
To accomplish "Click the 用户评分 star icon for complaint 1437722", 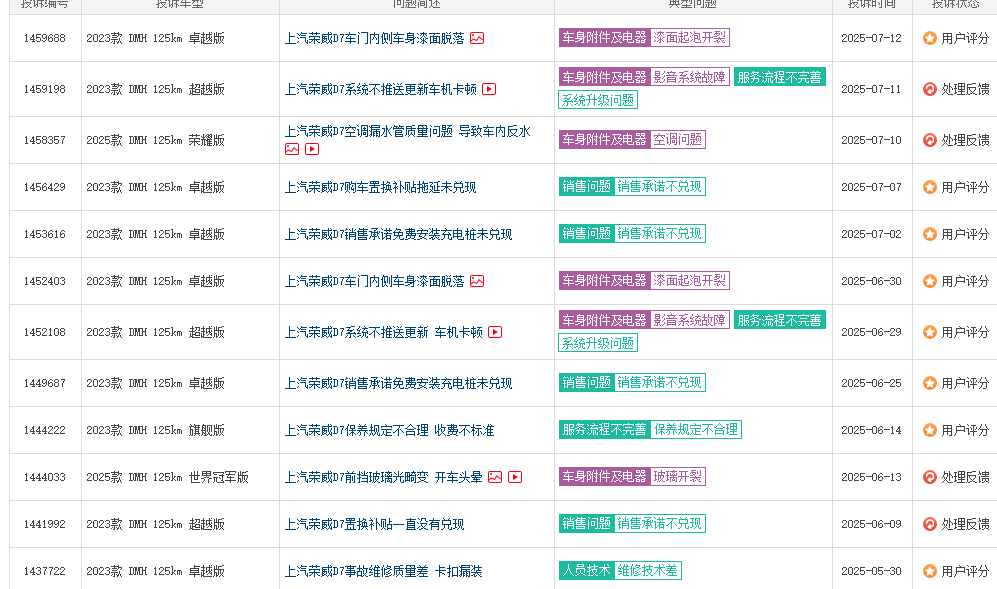I will pos(930,571).
